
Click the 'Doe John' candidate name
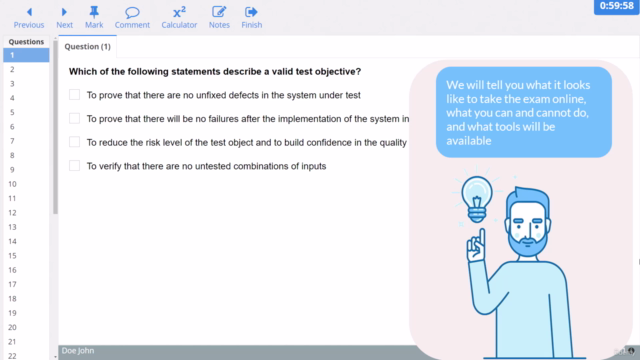coord(78,351)
